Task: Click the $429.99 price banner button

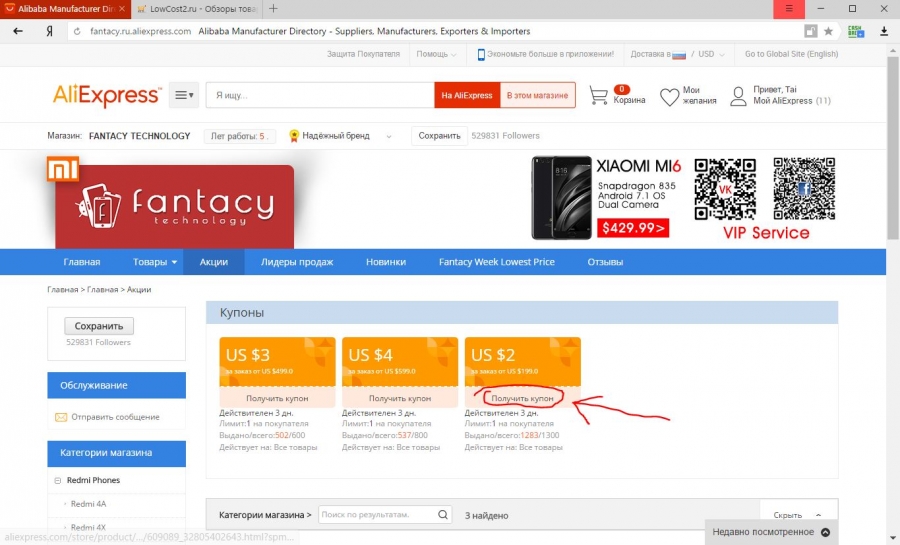Action: pyautogui.click(x=633, y=228)
